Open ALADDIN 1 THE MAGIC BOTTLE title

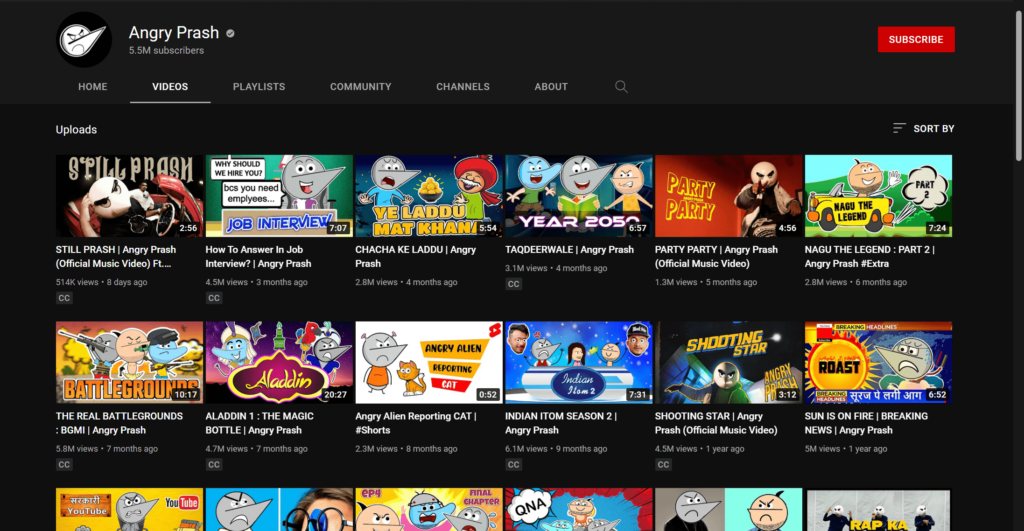pyautogui.click(x=259, y=423)
